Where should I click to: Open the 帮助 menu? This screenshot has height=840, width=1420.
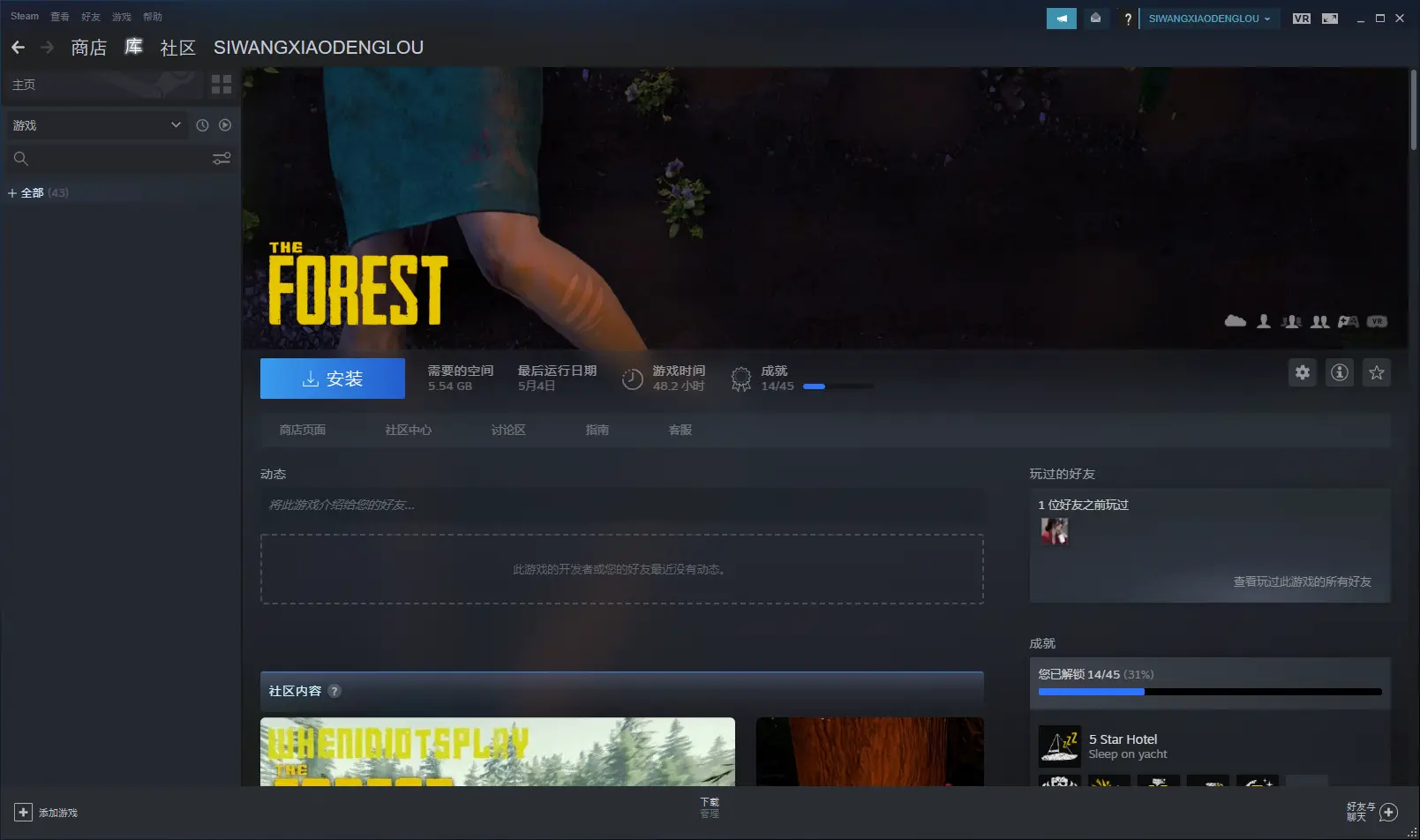pos(153,17)
